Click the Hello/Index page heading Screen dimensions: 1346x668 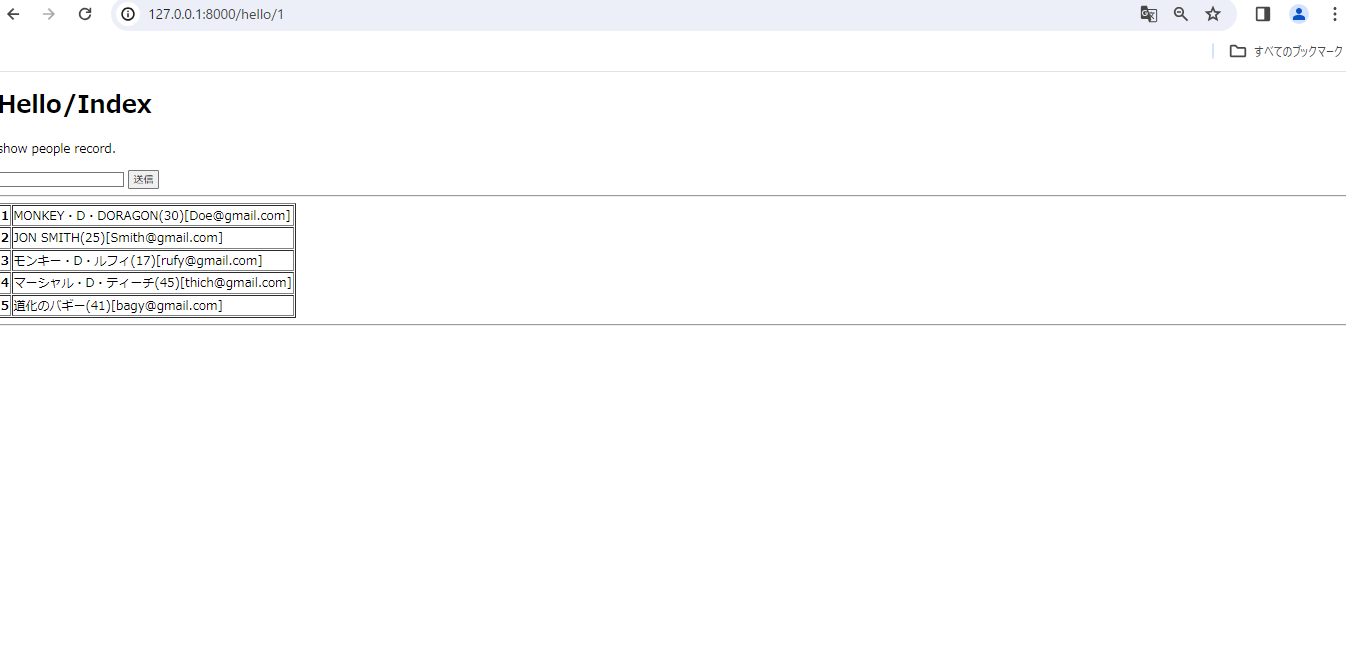[75, 105]
